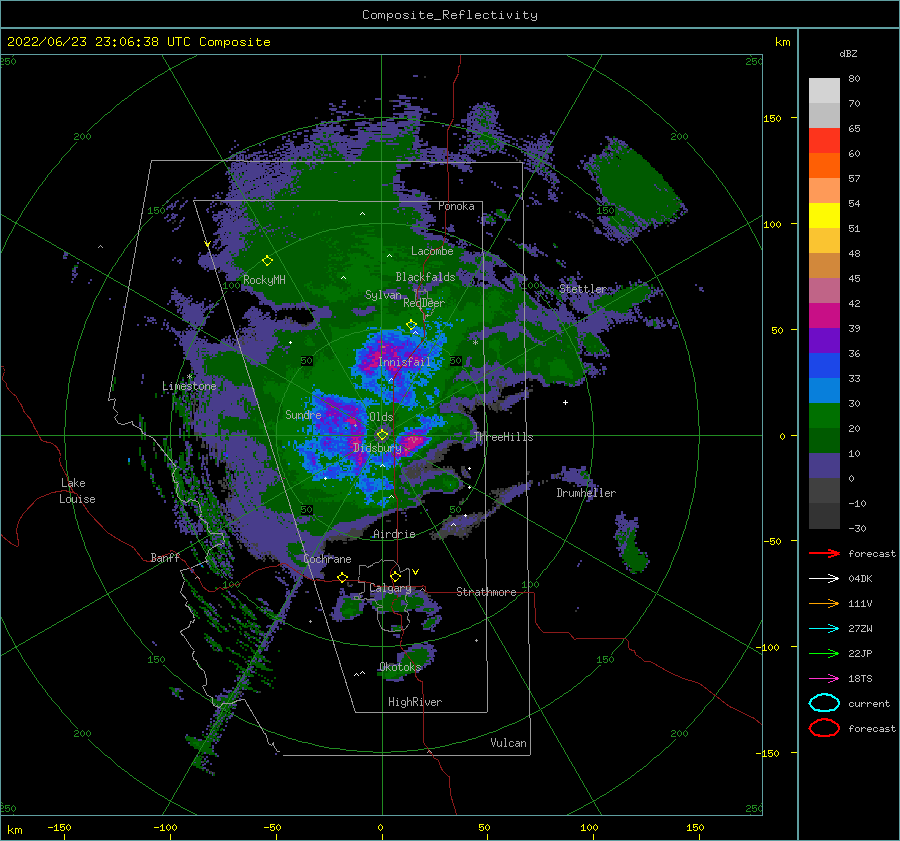Screen dimensions: 900x841
Task: Click the Cochrane city label
Action: (327, 559)
